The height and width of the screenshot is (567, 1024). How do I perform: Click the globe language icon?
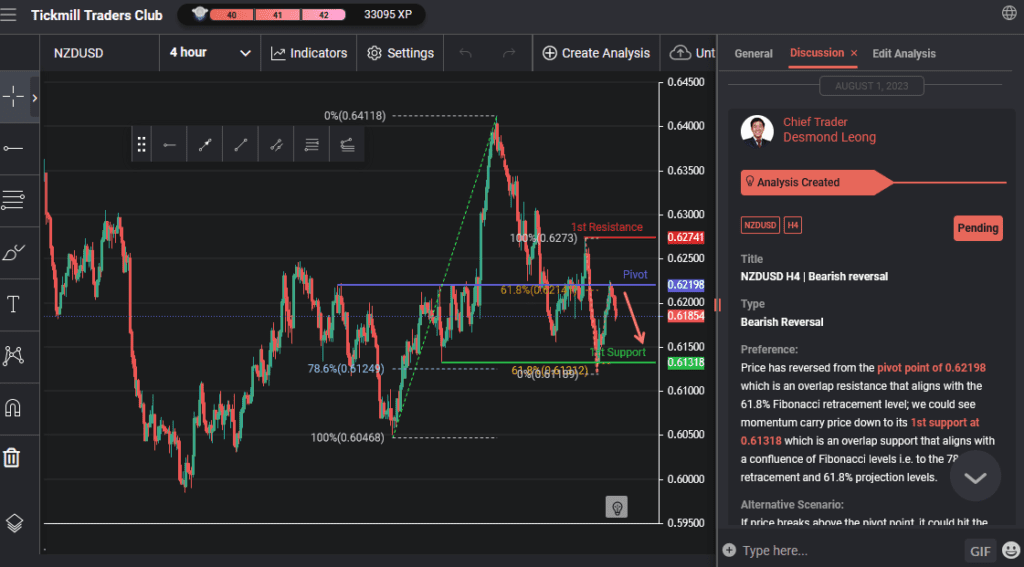point(1009,13)
